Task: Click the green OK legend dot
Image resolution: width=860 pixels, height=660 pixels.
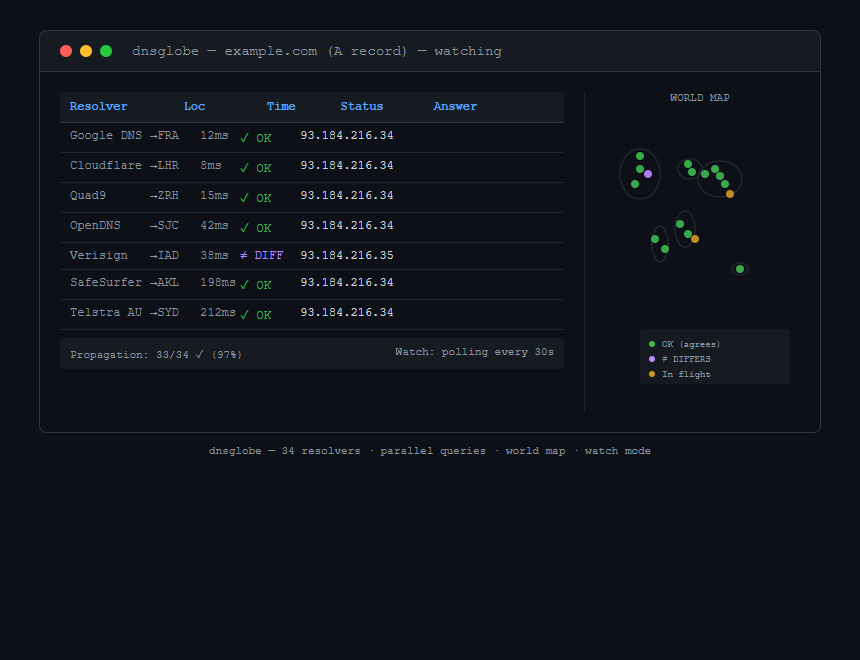Action: [652, 344]
